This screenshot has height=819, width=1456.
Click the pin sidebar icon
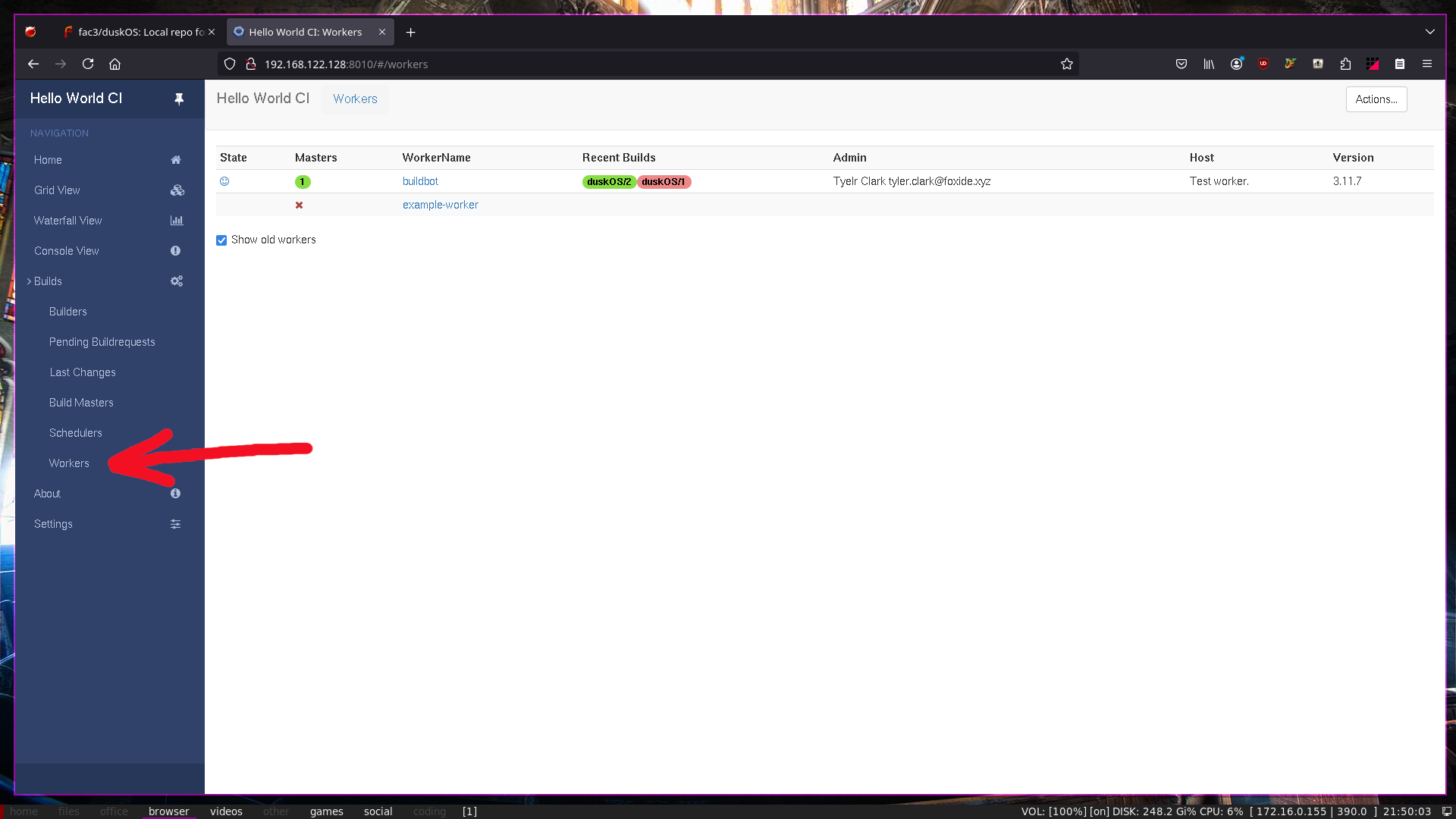[x=179, y=99]
